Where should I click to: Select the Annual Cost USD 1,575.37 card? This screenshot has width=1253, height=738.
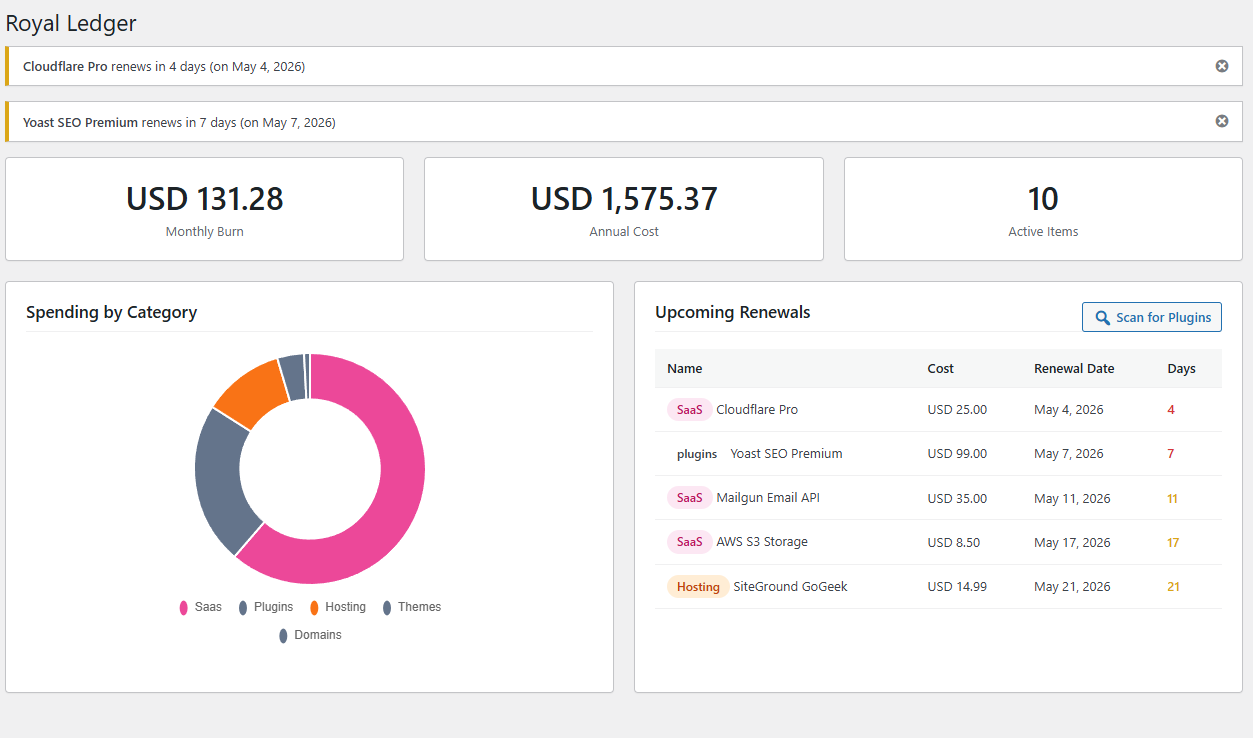pyautogui.click(x=624, y=209)
